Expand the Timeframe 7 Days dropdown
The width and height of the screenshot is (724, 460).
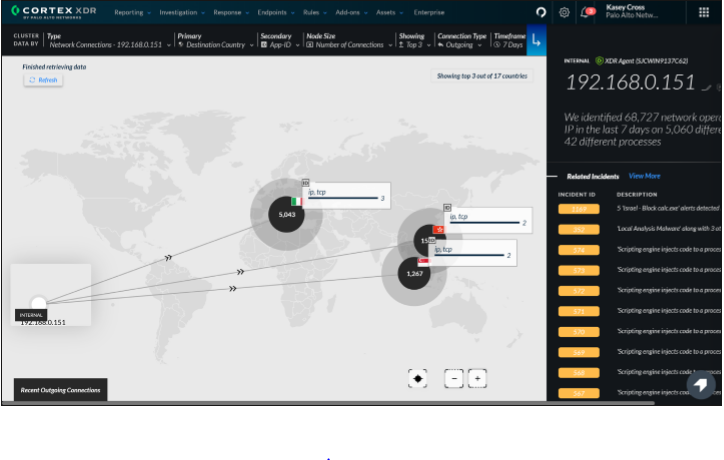tap(509, 41)
